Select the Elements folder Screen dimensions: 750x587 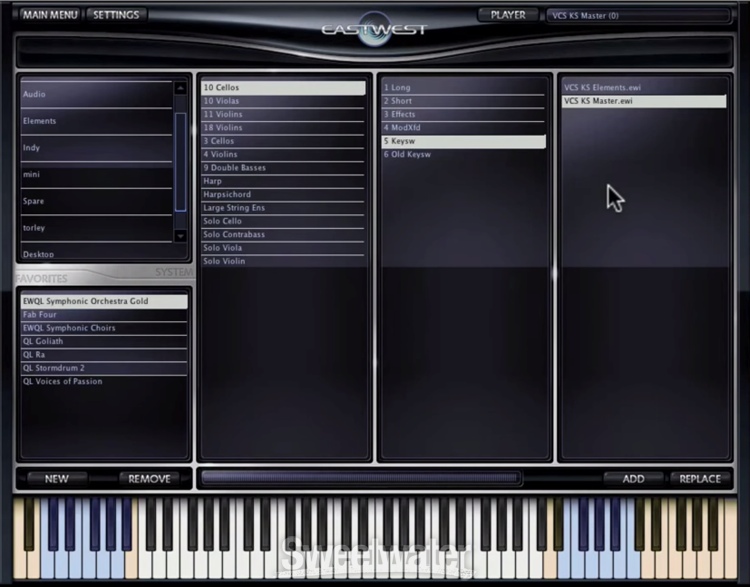(x=96, y=121)
